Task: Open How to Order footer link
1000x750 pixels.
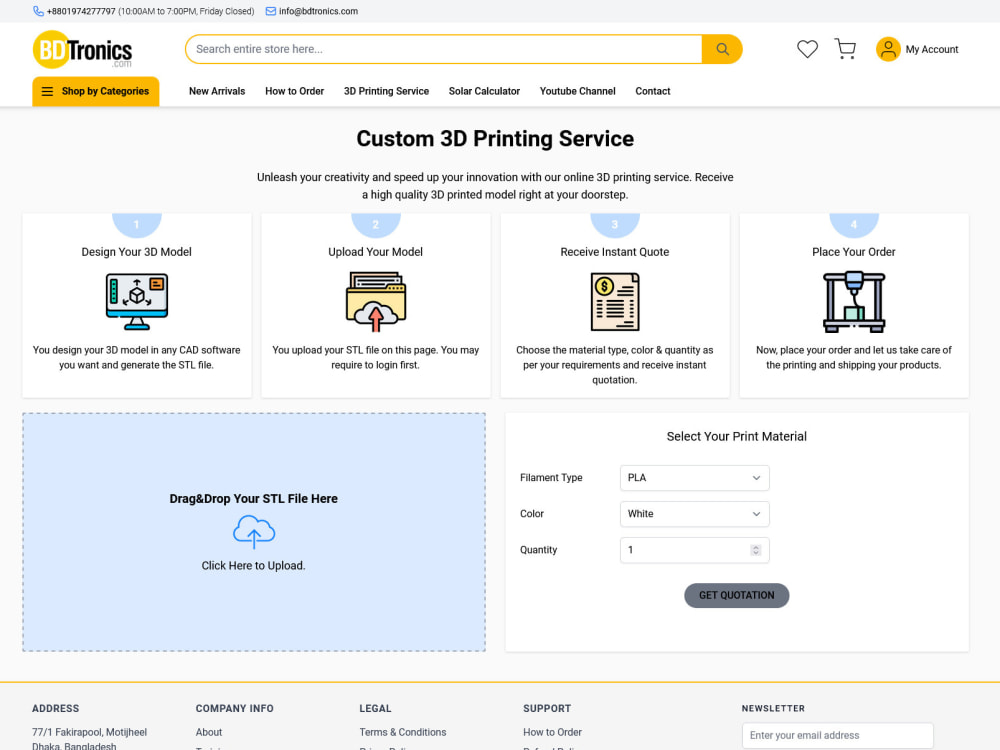Action: [x=552, y=732]
